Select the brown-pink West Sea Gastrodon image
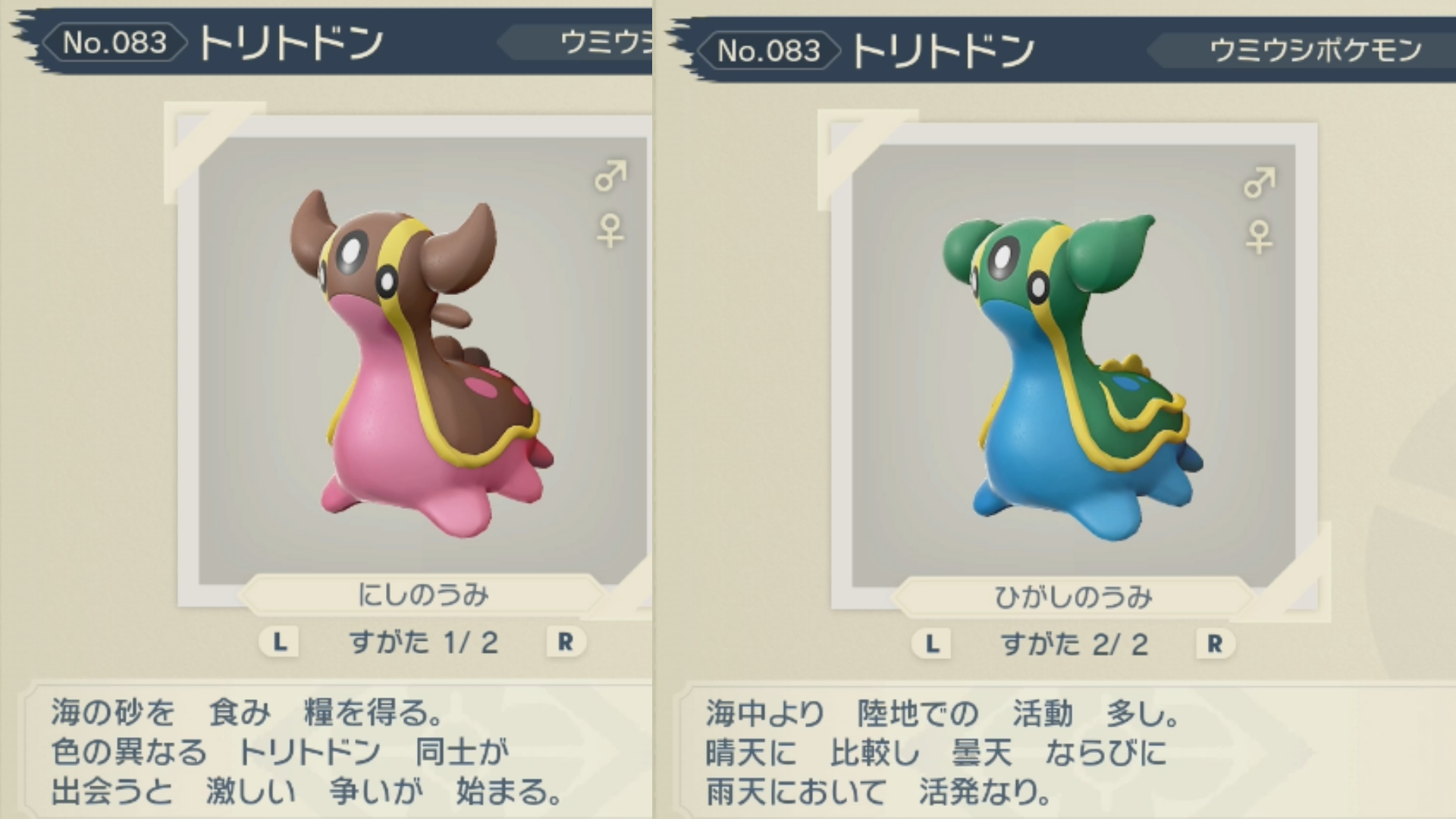 click(x=422, y=362)
